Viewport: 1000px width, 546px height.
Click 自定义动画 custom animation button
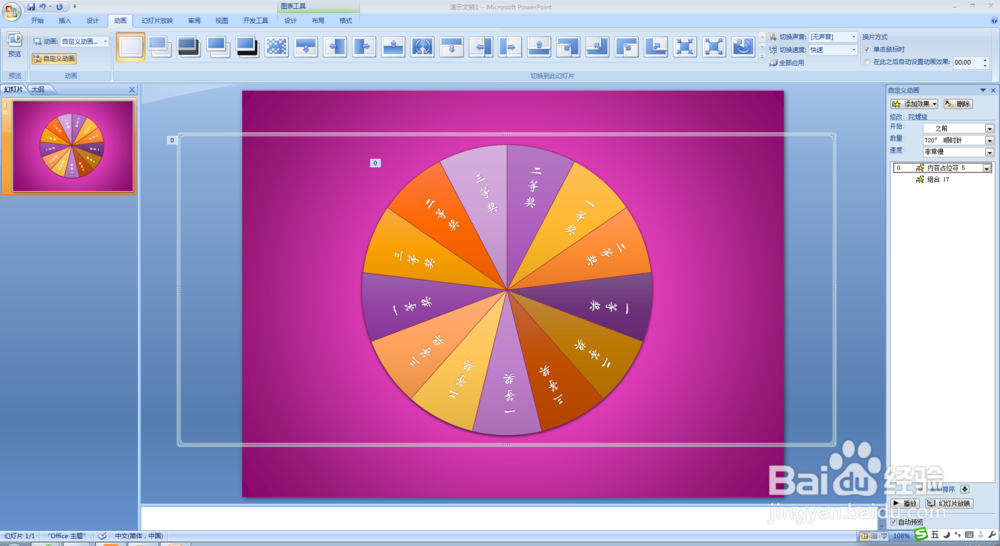(55, 59)
